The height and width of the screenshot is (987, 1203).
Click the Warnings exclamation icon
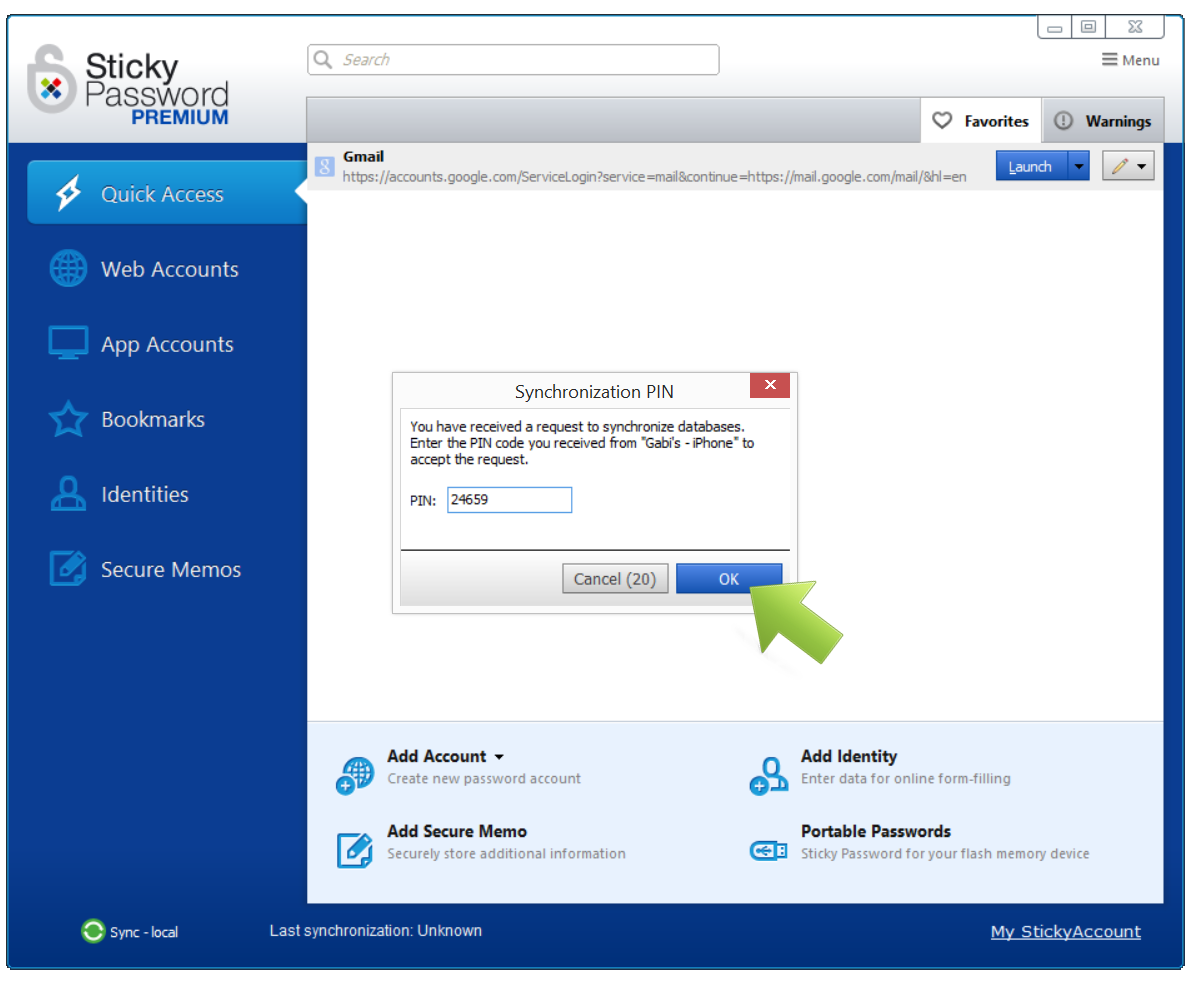tap(1063, 121)
